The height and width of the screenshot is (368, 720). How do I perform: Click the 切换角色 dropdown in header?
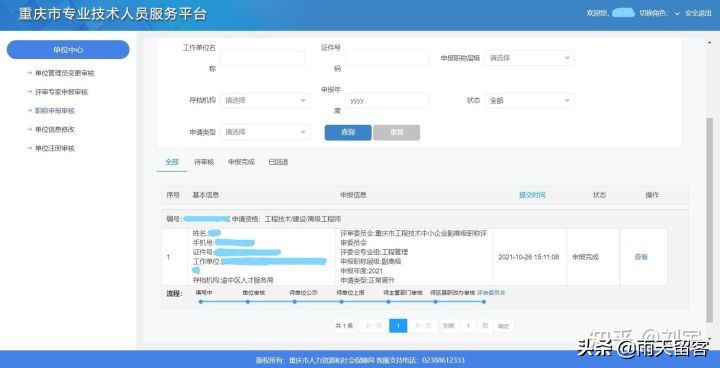coord(660,13)
